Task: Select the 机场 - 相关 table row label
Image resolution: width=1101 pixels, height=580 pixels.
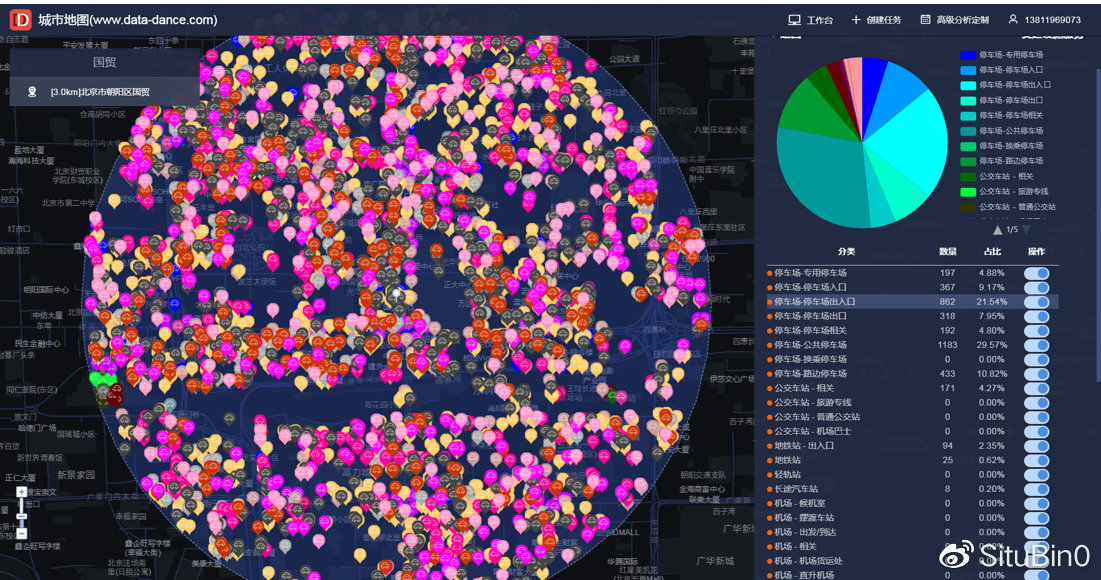Action: click(x=796, y=546)
